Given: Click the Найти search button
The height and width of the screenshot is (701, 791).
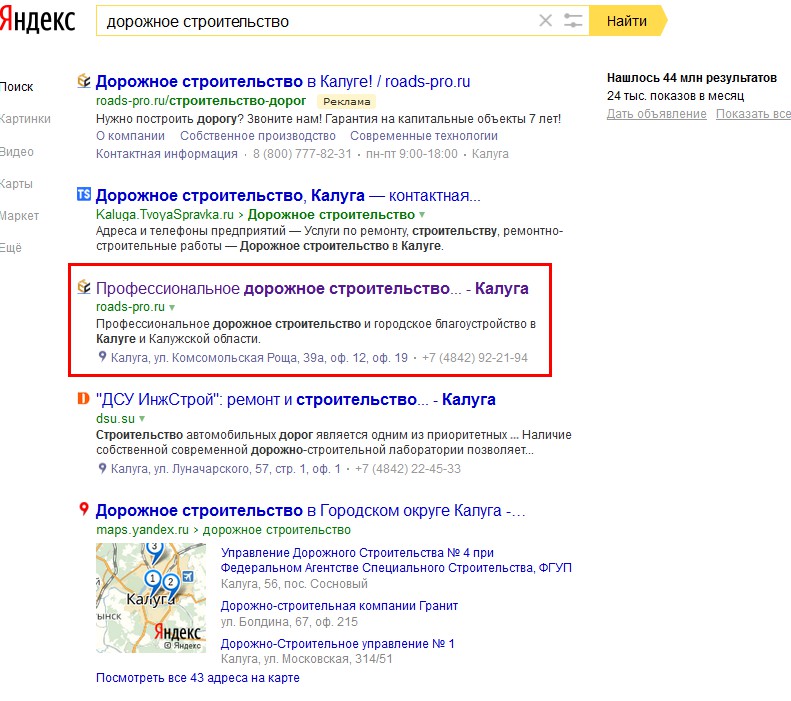Looking at the screenshot, I should pyautogui.click(x=628, y=21).
